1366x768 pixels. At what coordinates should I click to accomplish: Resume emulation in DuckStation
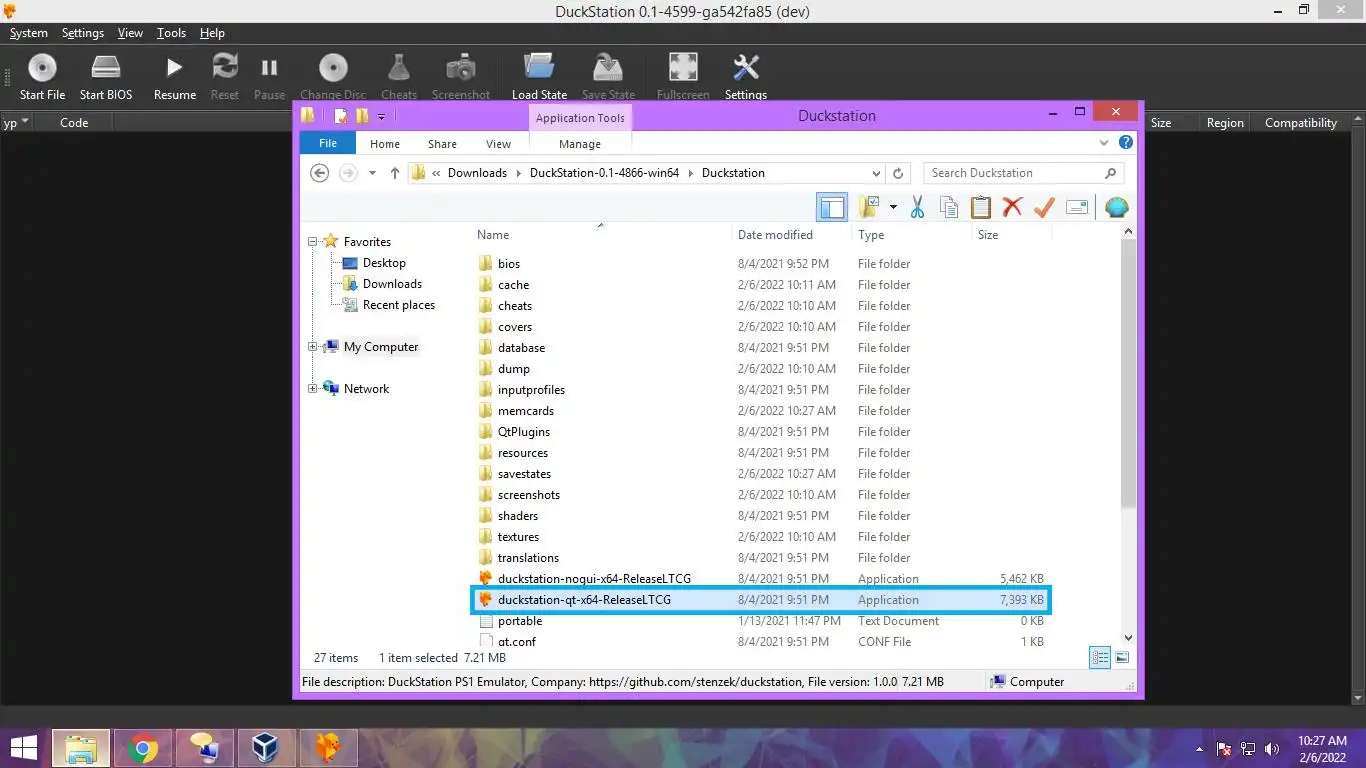coord(175,77)
